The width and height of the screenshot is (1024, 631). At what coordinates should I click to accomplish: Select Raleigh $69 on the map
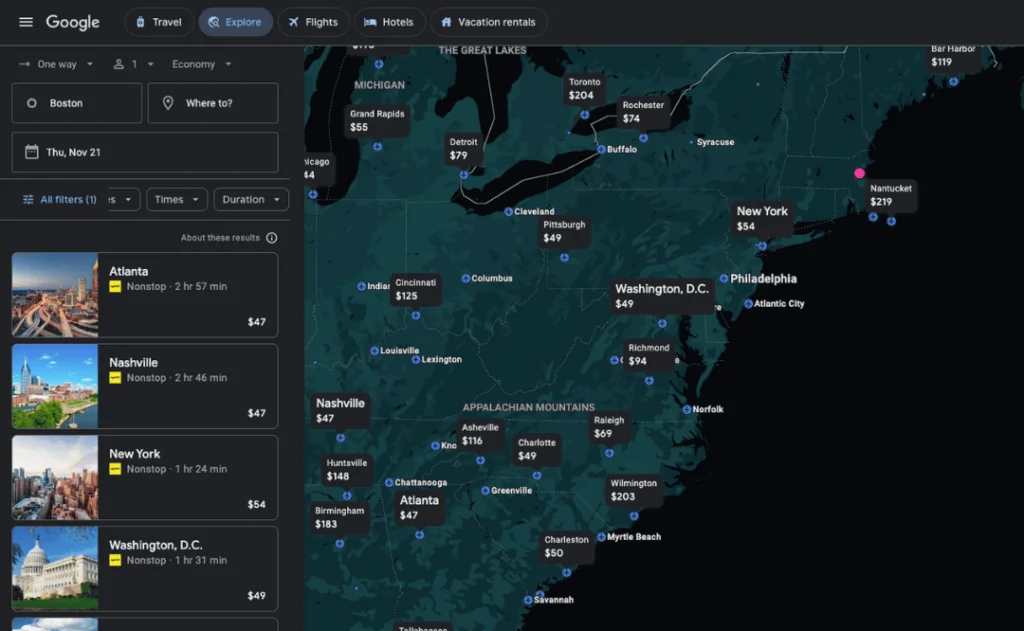coord(609,427)
